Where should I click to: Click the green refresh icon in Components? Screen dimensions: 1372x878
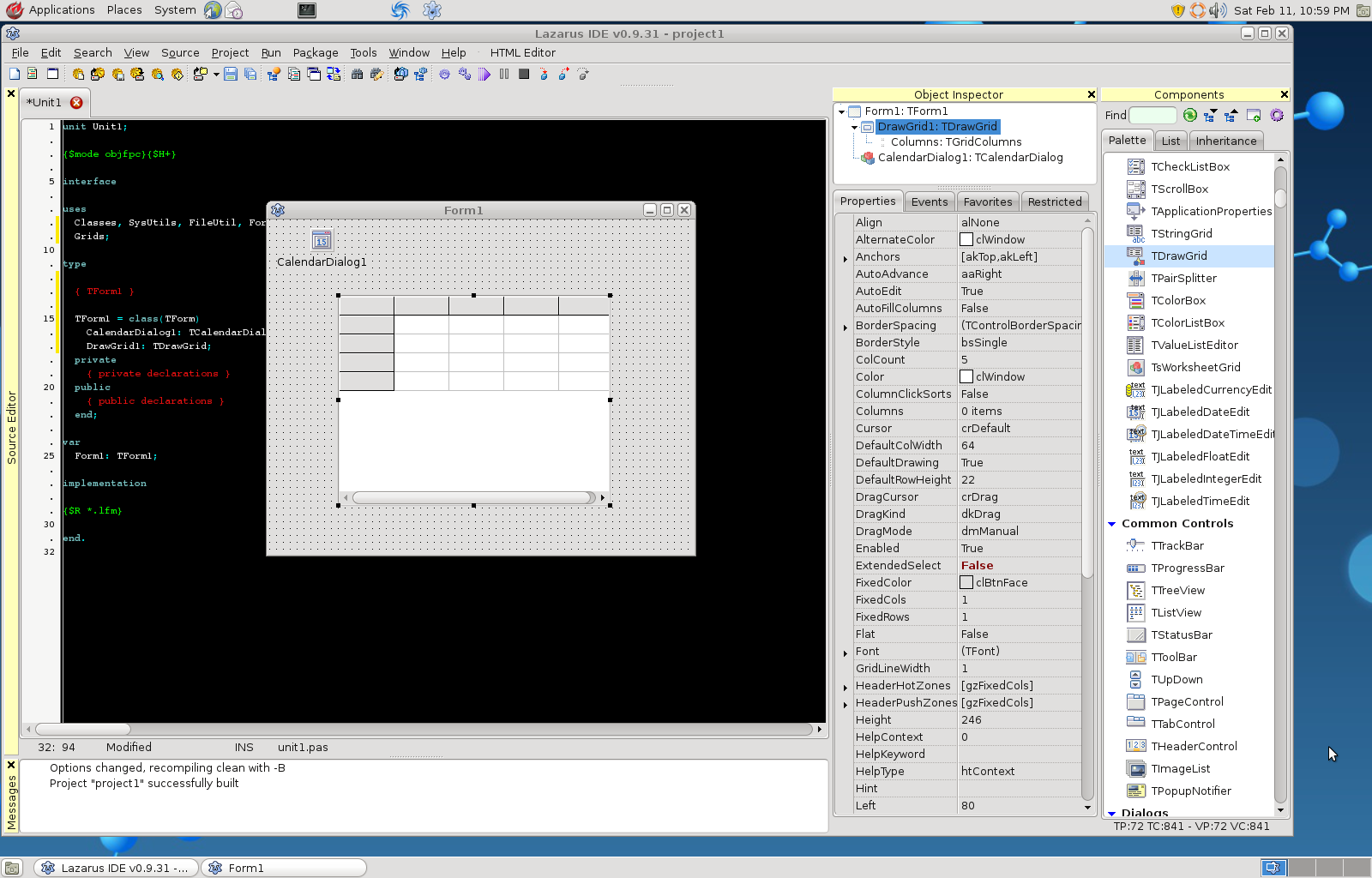tap(1190, 115)
